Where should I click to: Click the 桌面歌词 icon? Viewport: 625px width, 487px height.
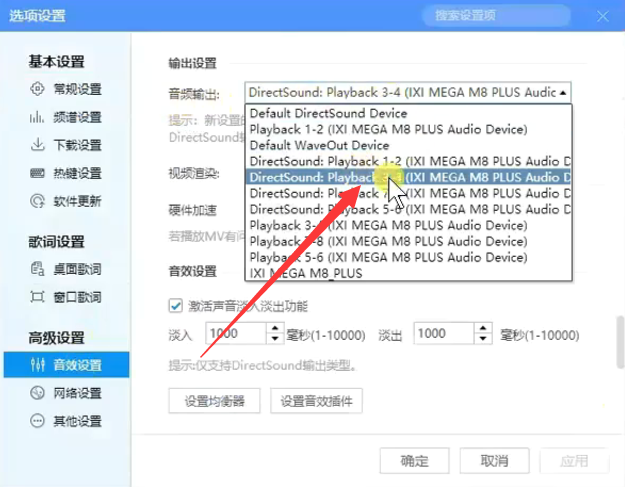pos(37,269)
